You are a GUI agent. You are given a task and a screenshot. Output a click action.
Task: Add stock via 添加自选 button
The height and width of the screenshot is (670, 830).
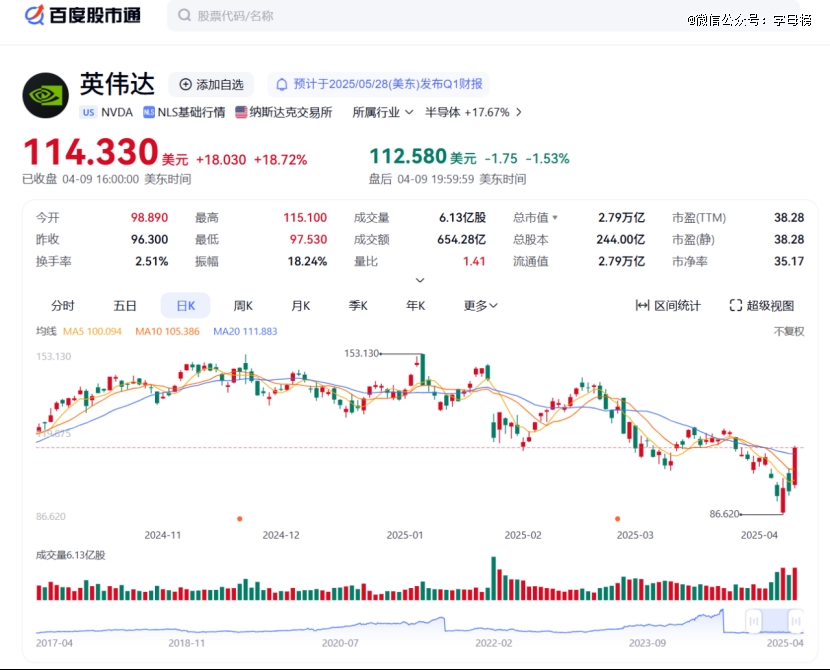tap(211, 84)
